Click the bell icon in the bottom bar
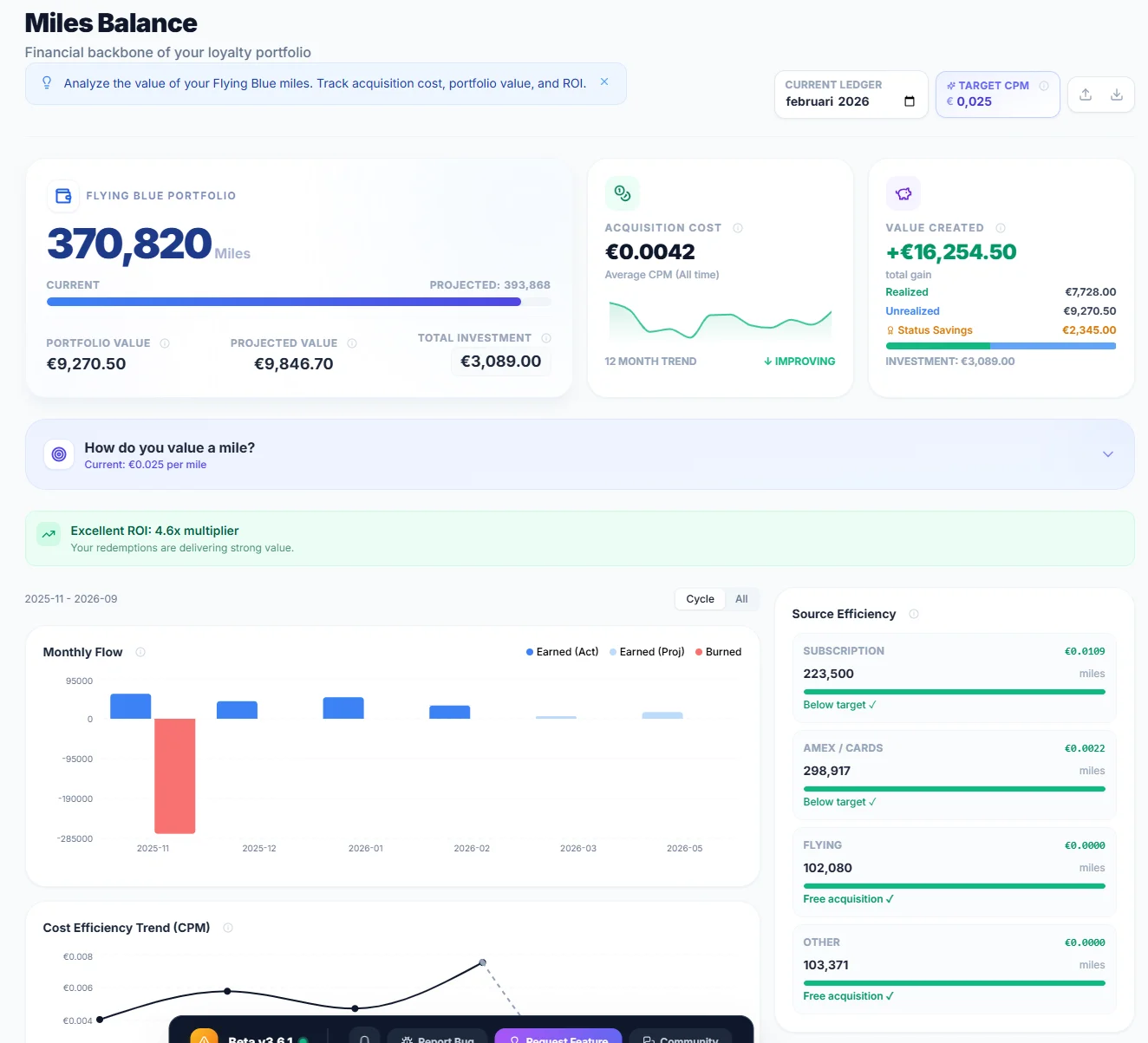The width and height of the screenshot is (1148, 1043). [364, 1038]
